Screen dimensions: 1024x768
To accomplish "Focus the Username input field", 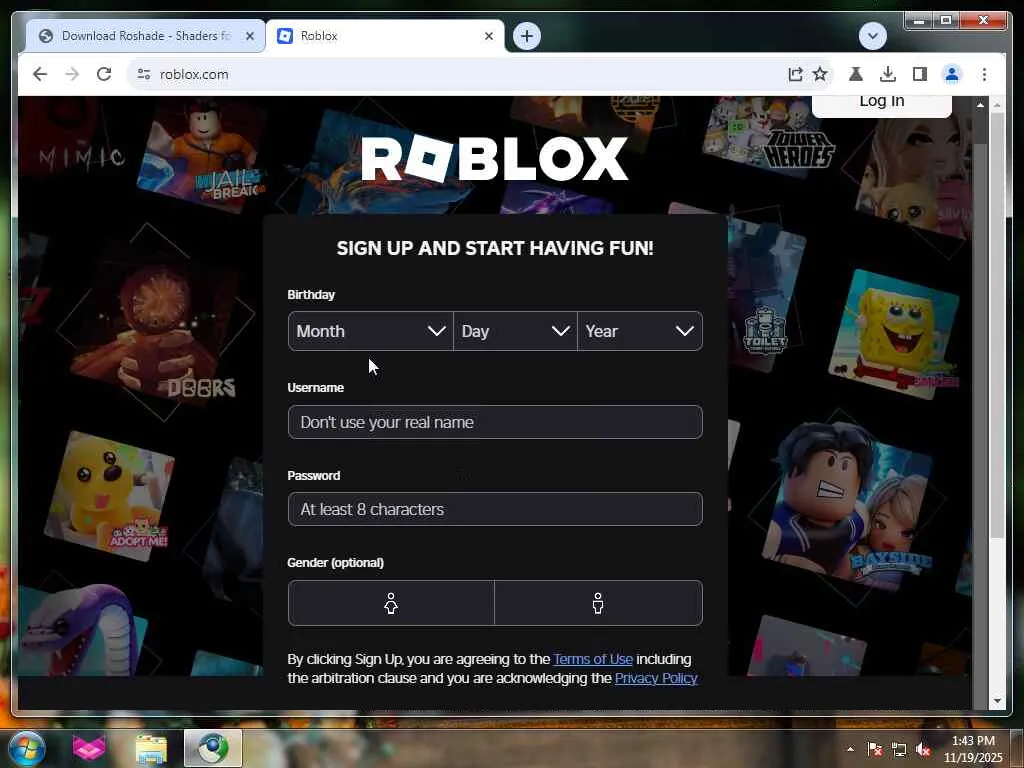I will (495, 422).
